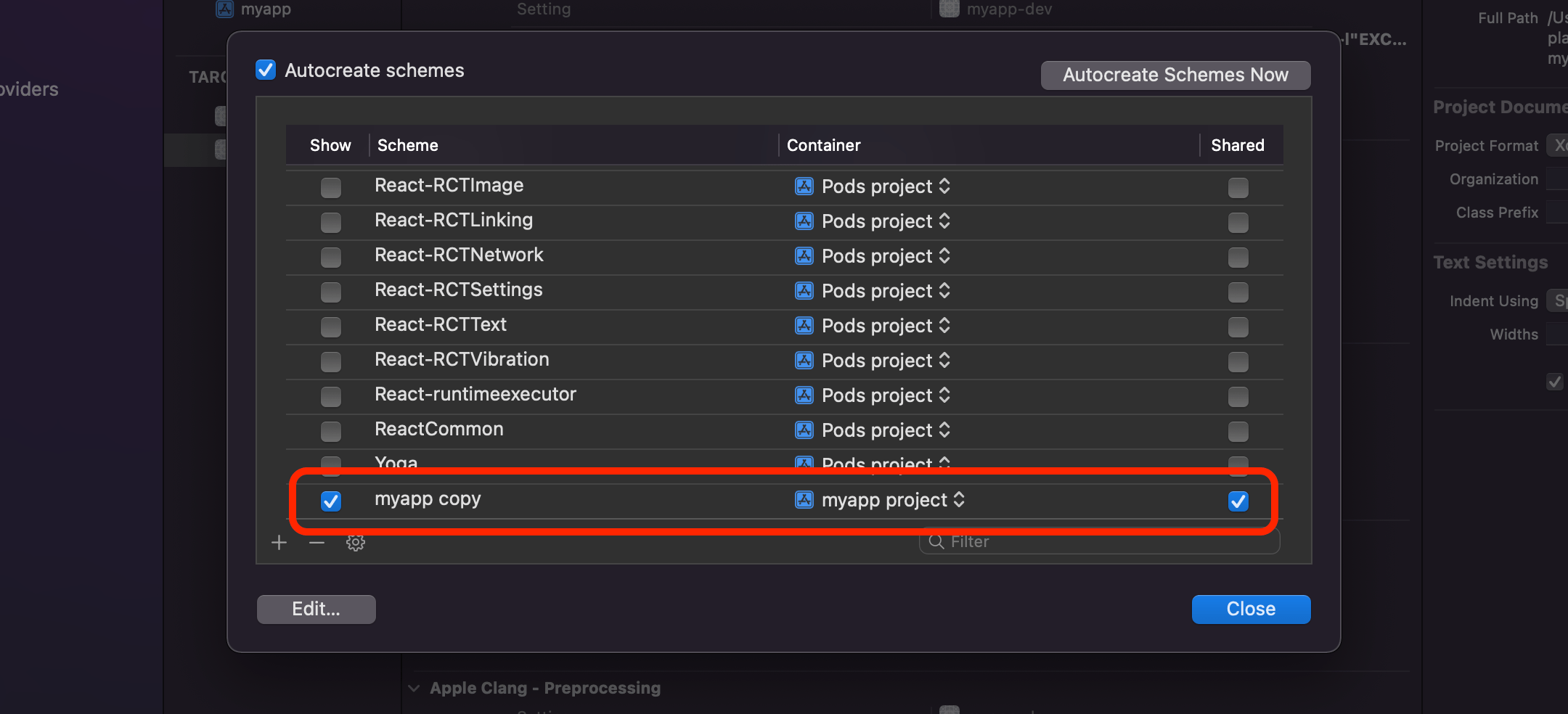Viewport: 1568px width, 714px height.
Task: Close the manage schemes dialog
Action: (1250, 609)
